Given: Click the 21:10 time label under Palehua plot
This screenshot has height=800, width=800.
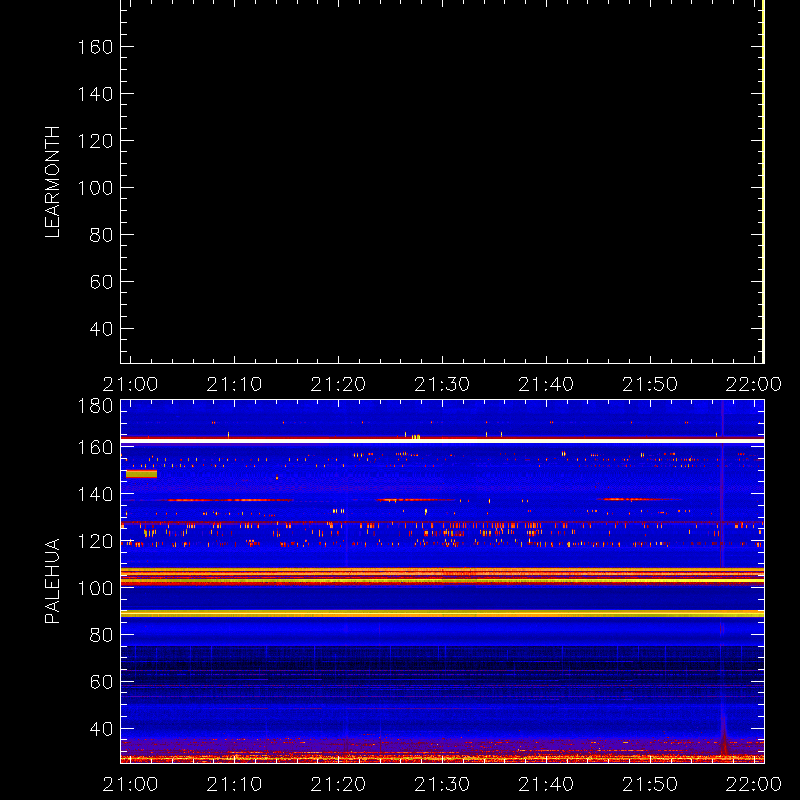Looking at the screenshot, I should tap(234, 784).
